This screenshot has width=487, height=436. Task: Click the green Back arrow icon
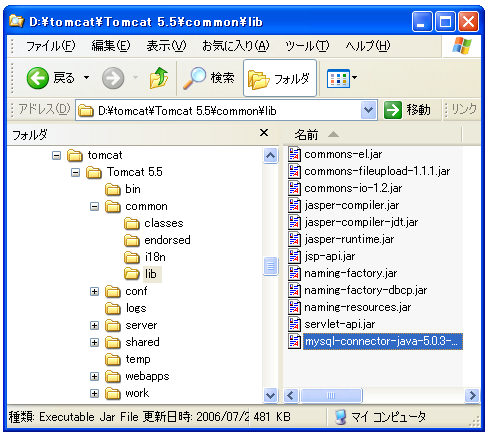pyautogui.click(x=37, y=78)
